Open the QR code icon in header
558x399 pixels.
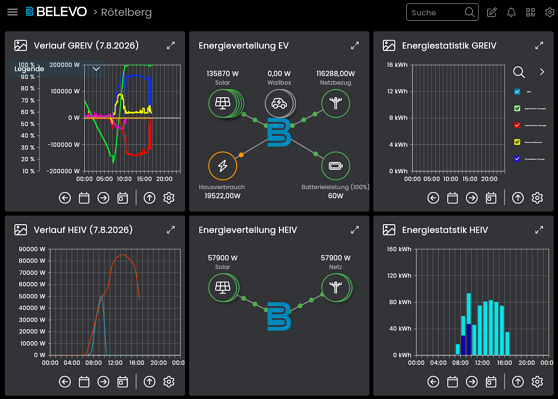(x=530, y=12)
